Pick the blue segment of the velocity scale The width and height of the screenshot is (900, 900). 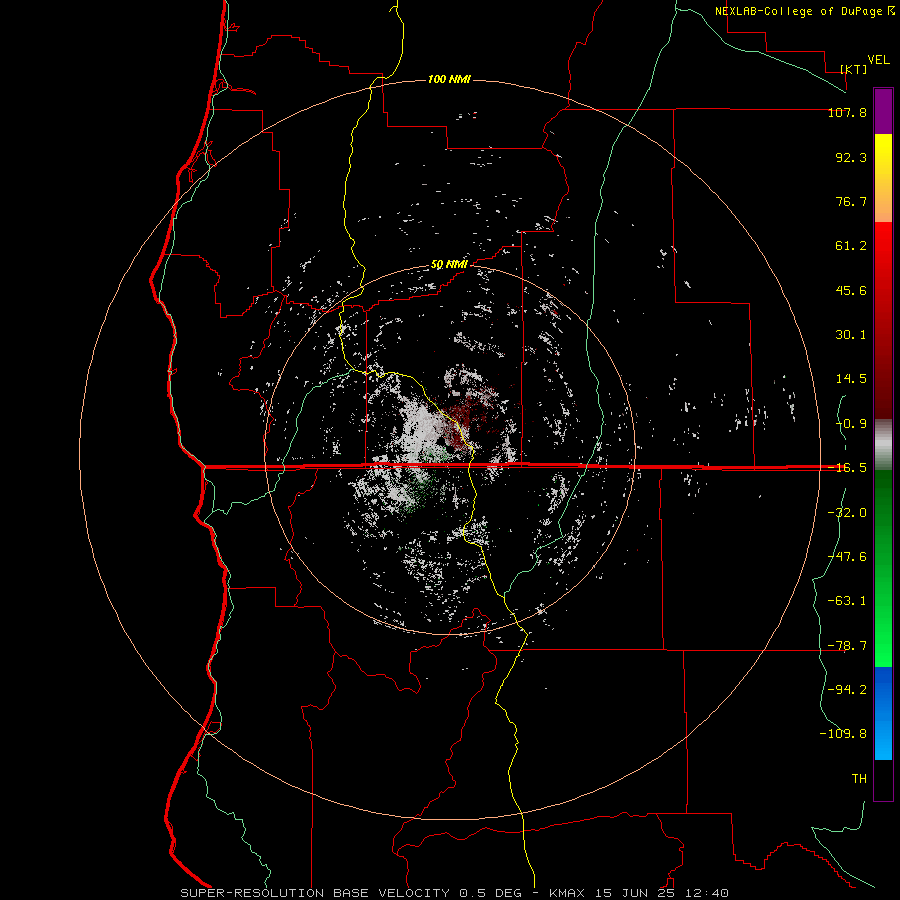pos(883,713)
